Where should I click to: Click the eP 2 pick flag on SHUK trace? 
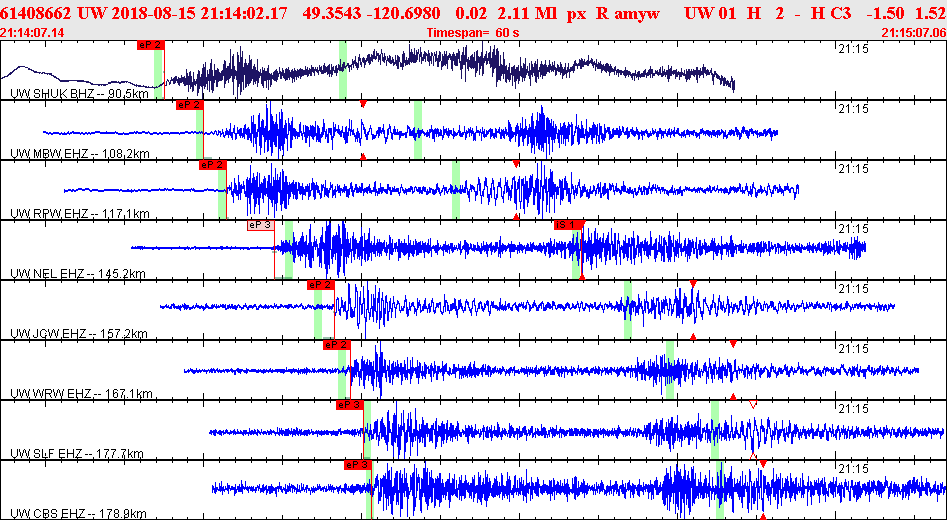150,45
